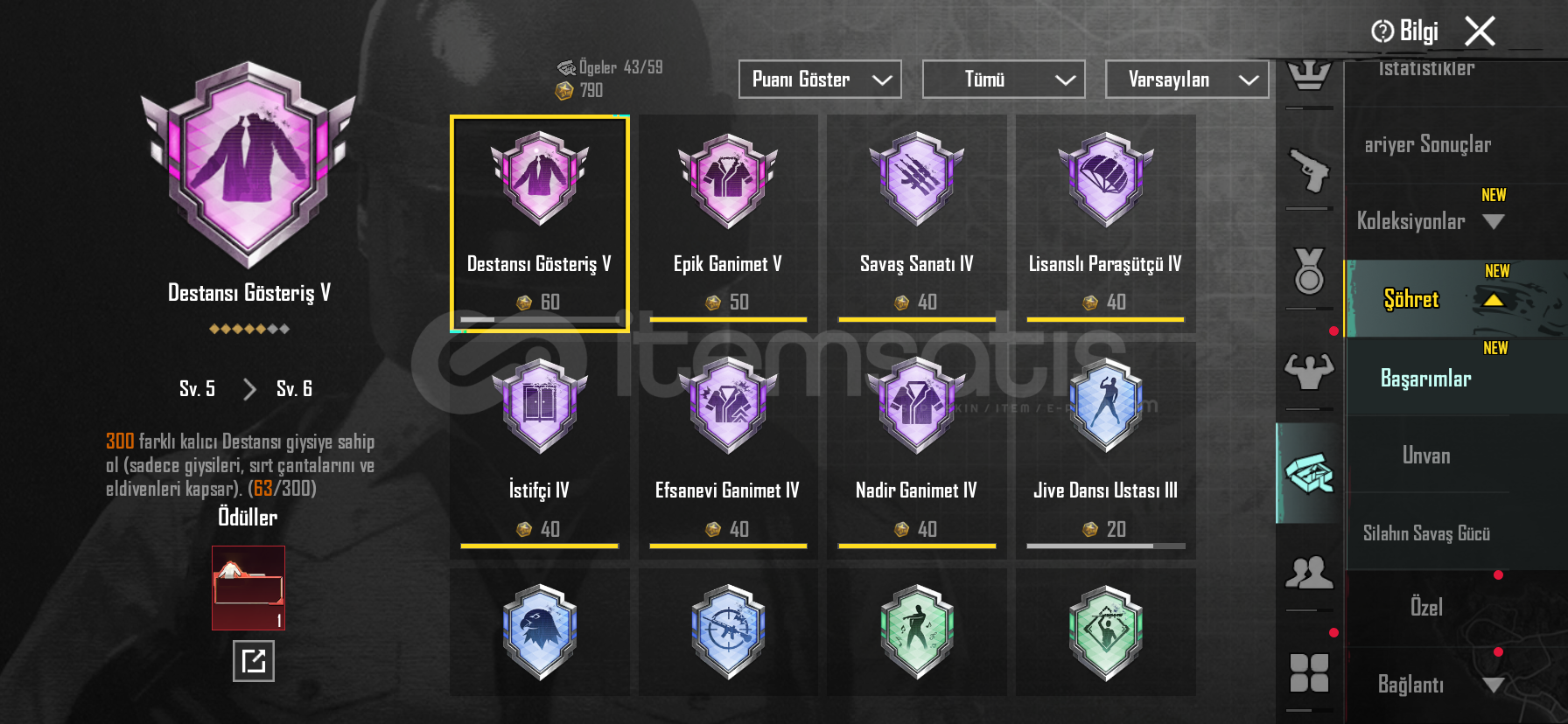
Task: Open the Puanı Göster dropdown
Action: click(x=820, y=80)
